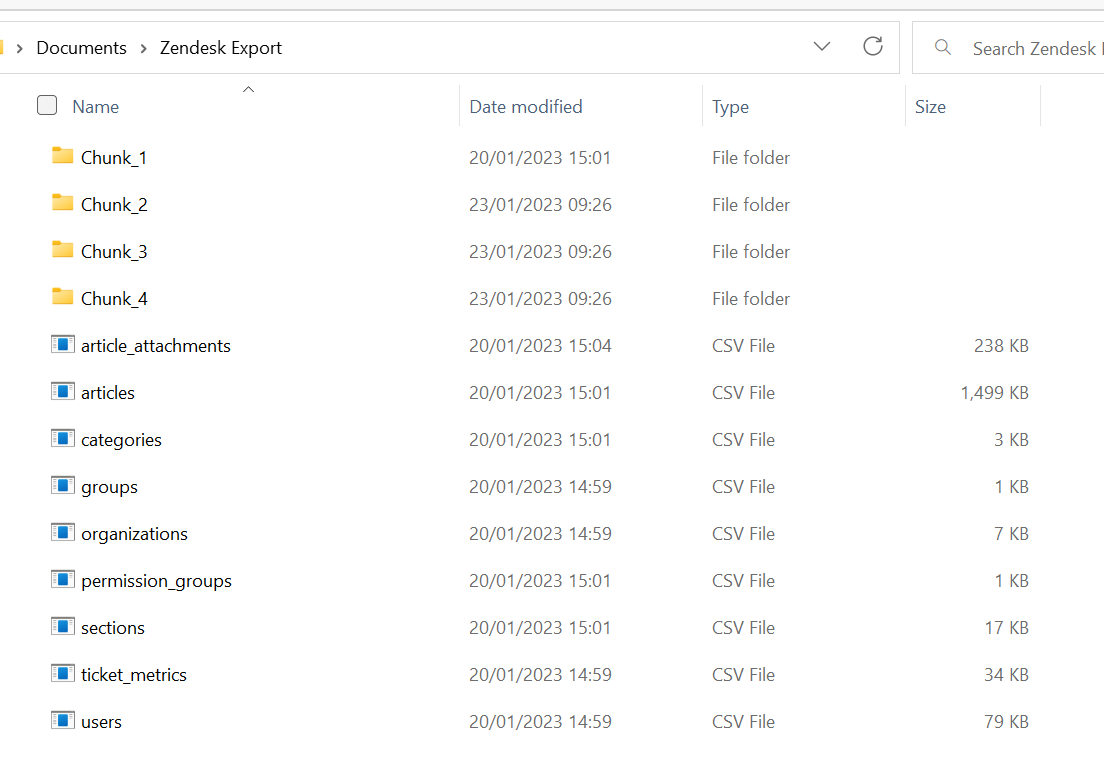The image size is (1104, 766).
Task: Toggle sort direction arrow above Name
Action: [248, 89]
